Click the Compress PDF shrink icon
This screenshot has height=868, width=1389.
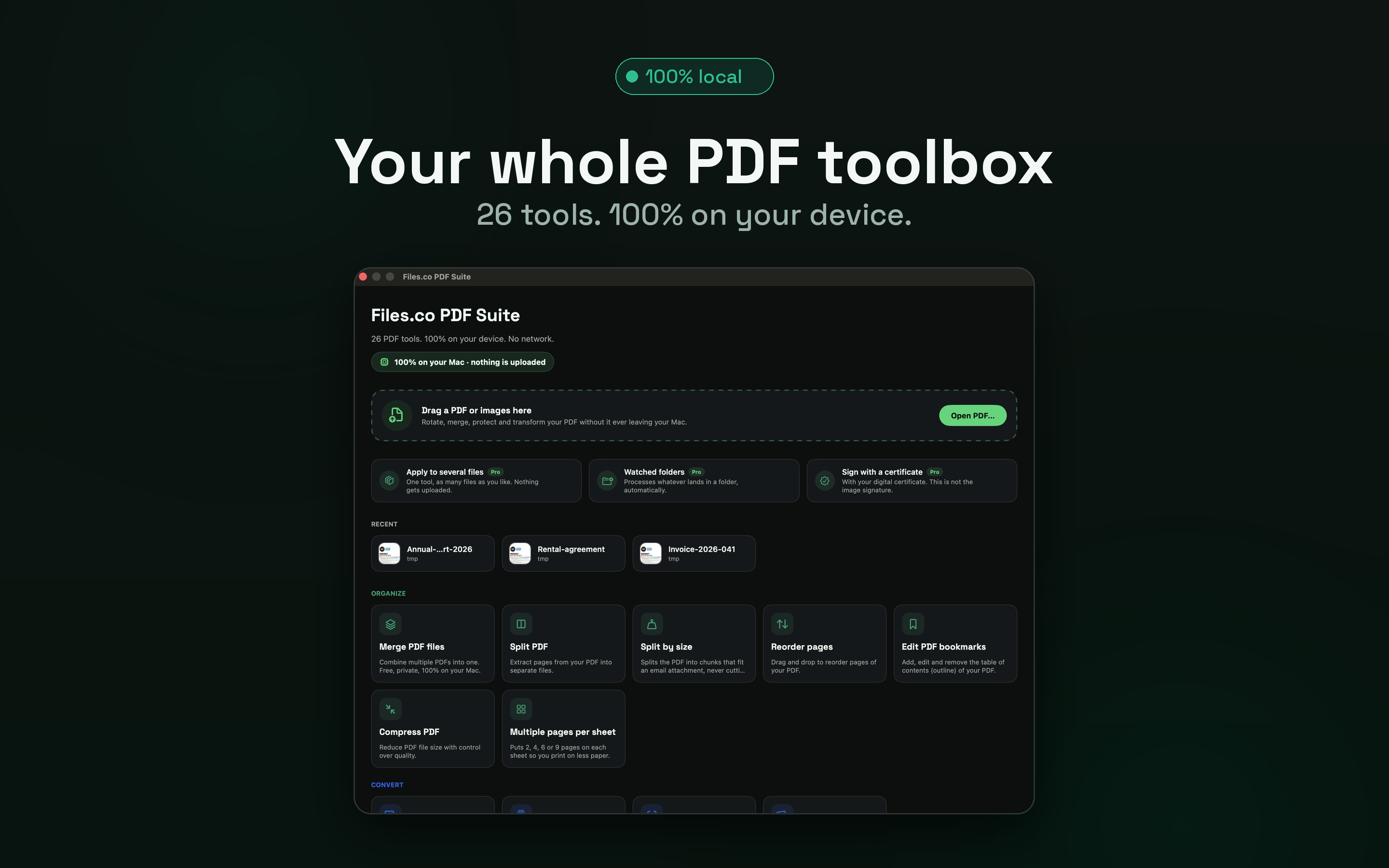pos(390,709)
